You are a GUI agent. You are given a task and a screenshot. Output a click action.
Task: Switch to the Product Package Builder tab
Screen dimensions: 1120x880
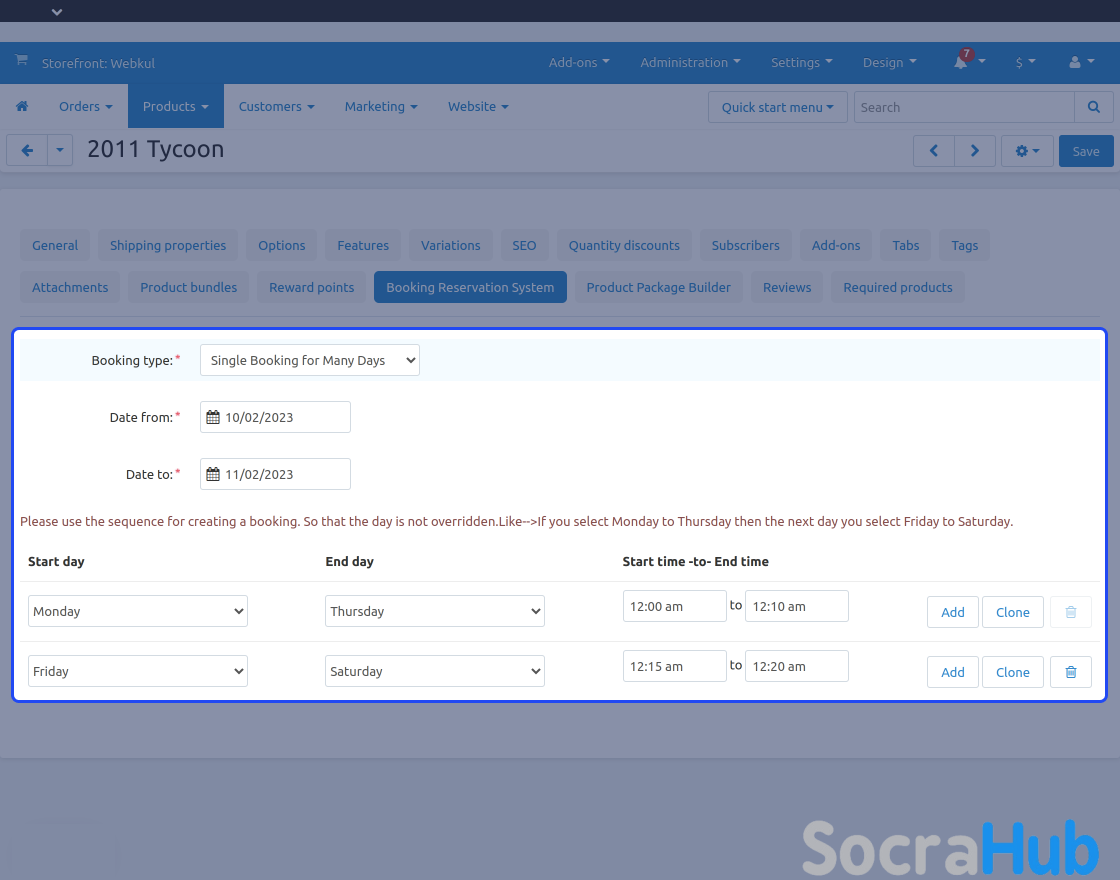pyautogui.click(x=658, y=287)
